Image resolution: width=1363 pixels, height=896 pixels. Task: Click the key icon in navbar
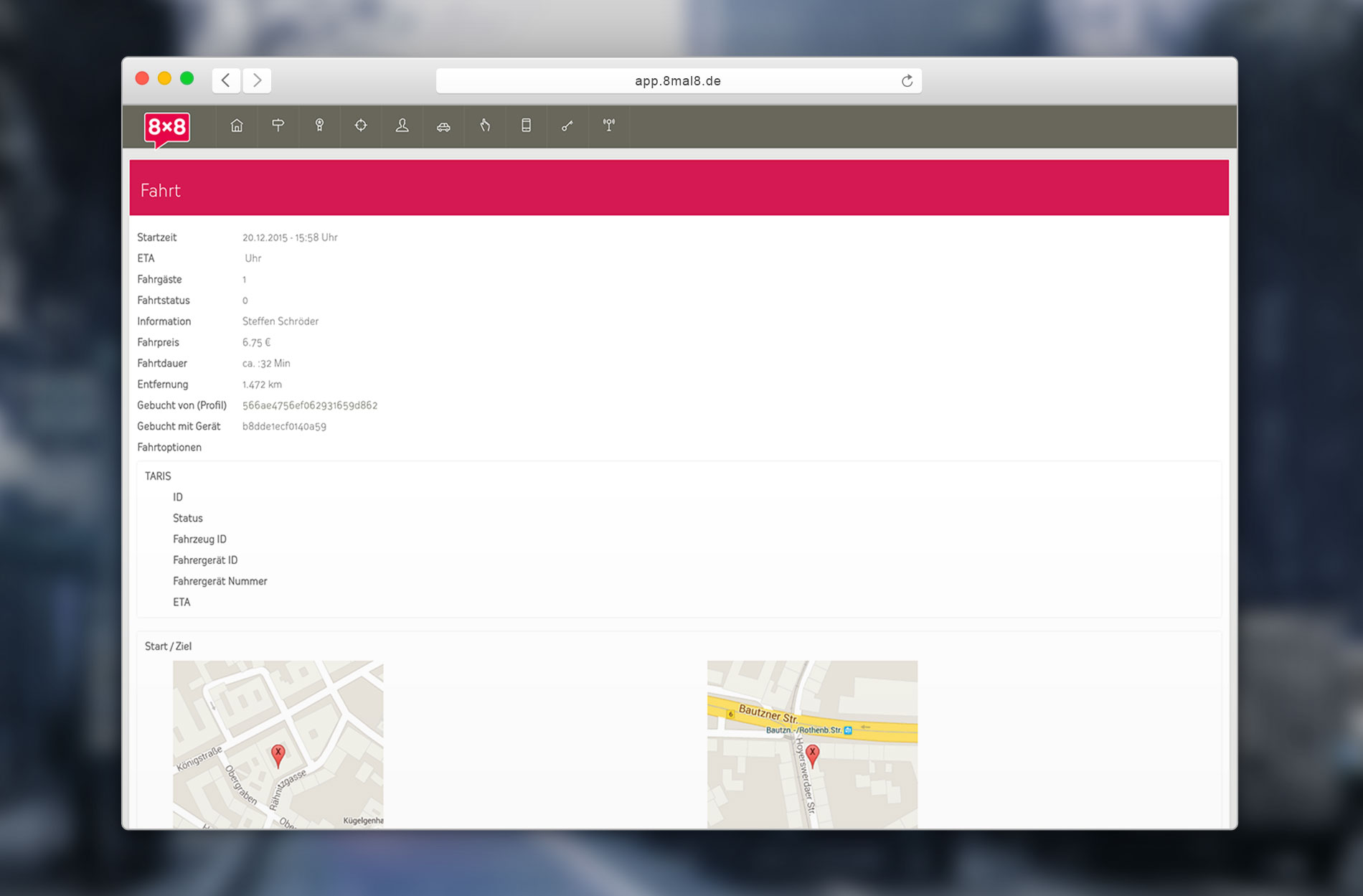[567, 126]
